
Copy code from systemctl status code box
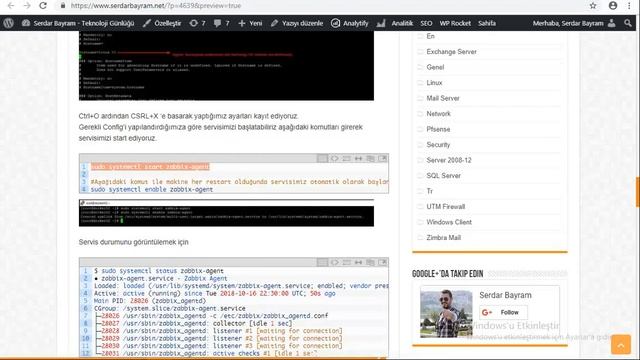tap(371, 262)
